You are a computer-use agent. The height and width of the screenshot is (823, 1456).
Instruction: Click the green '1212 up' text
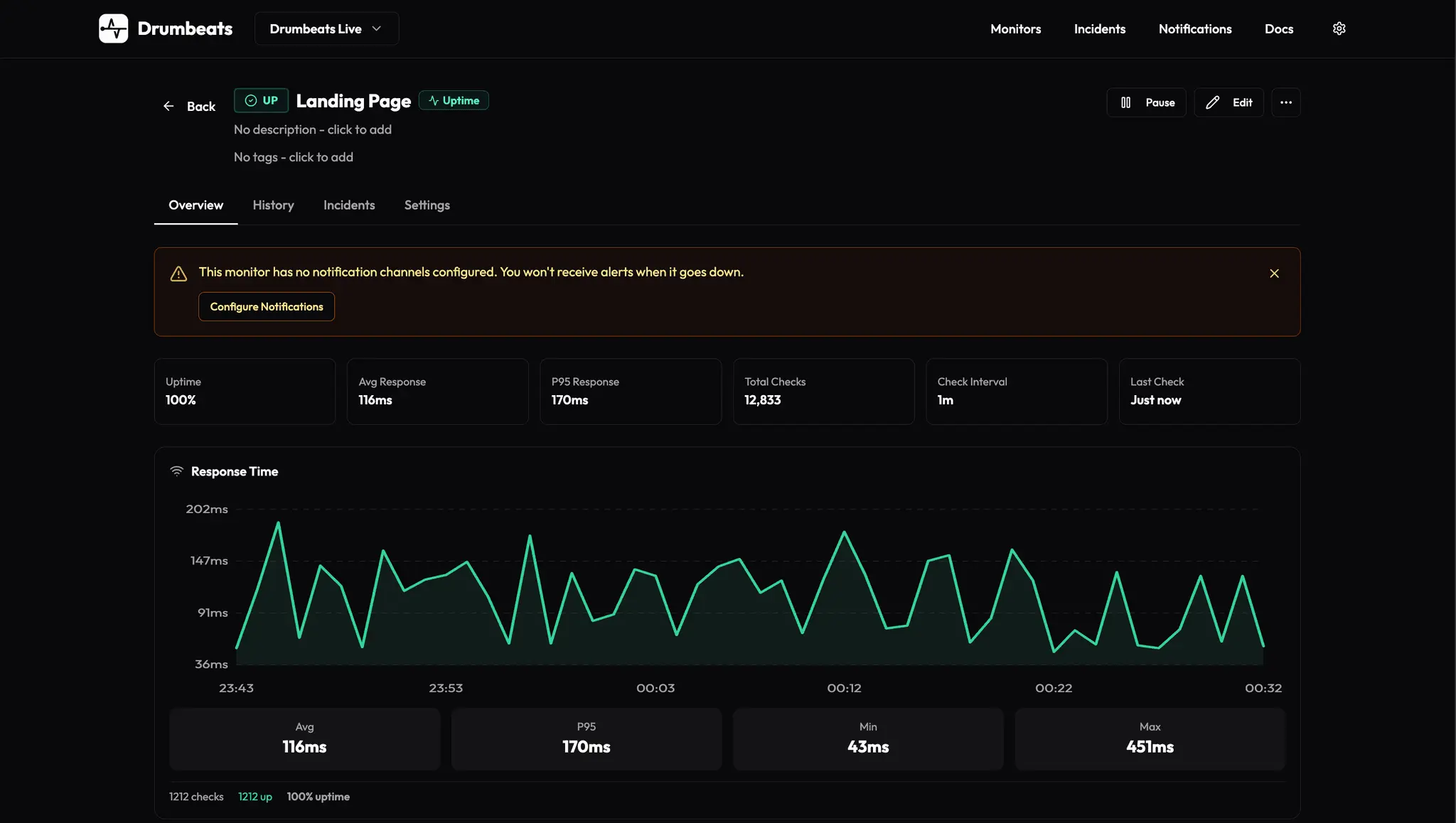point(255,797)
